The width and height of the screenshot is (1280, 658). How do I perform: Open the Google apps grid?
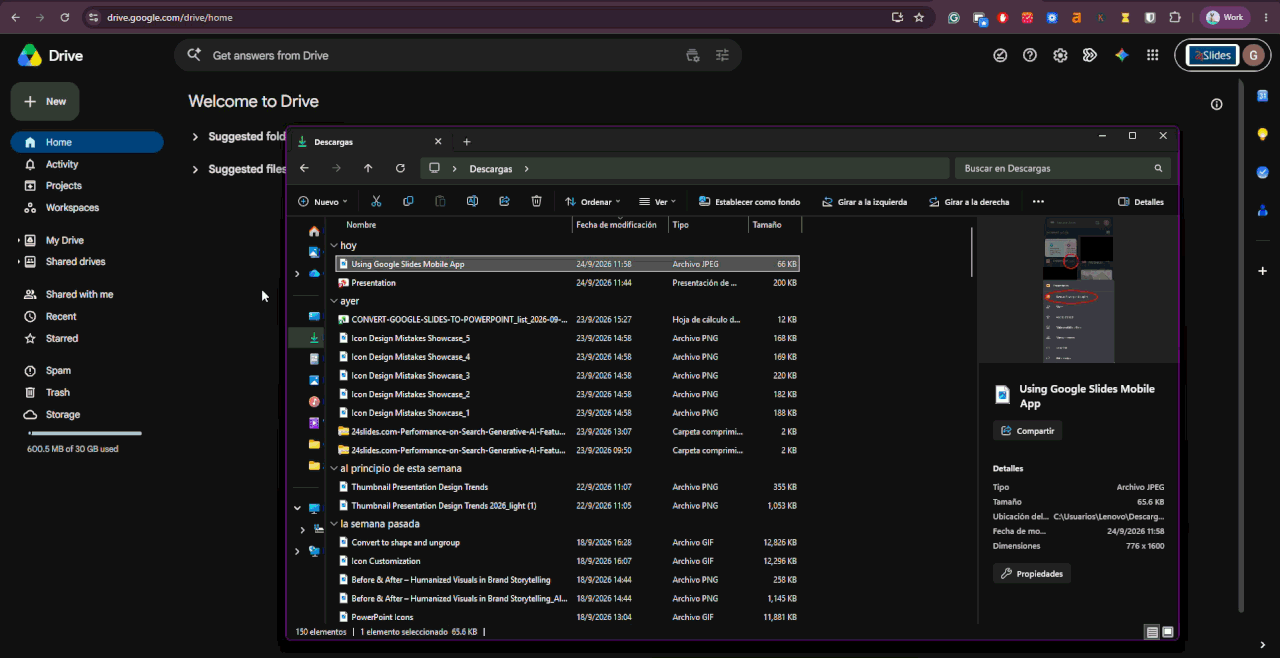pos(1153,56)
